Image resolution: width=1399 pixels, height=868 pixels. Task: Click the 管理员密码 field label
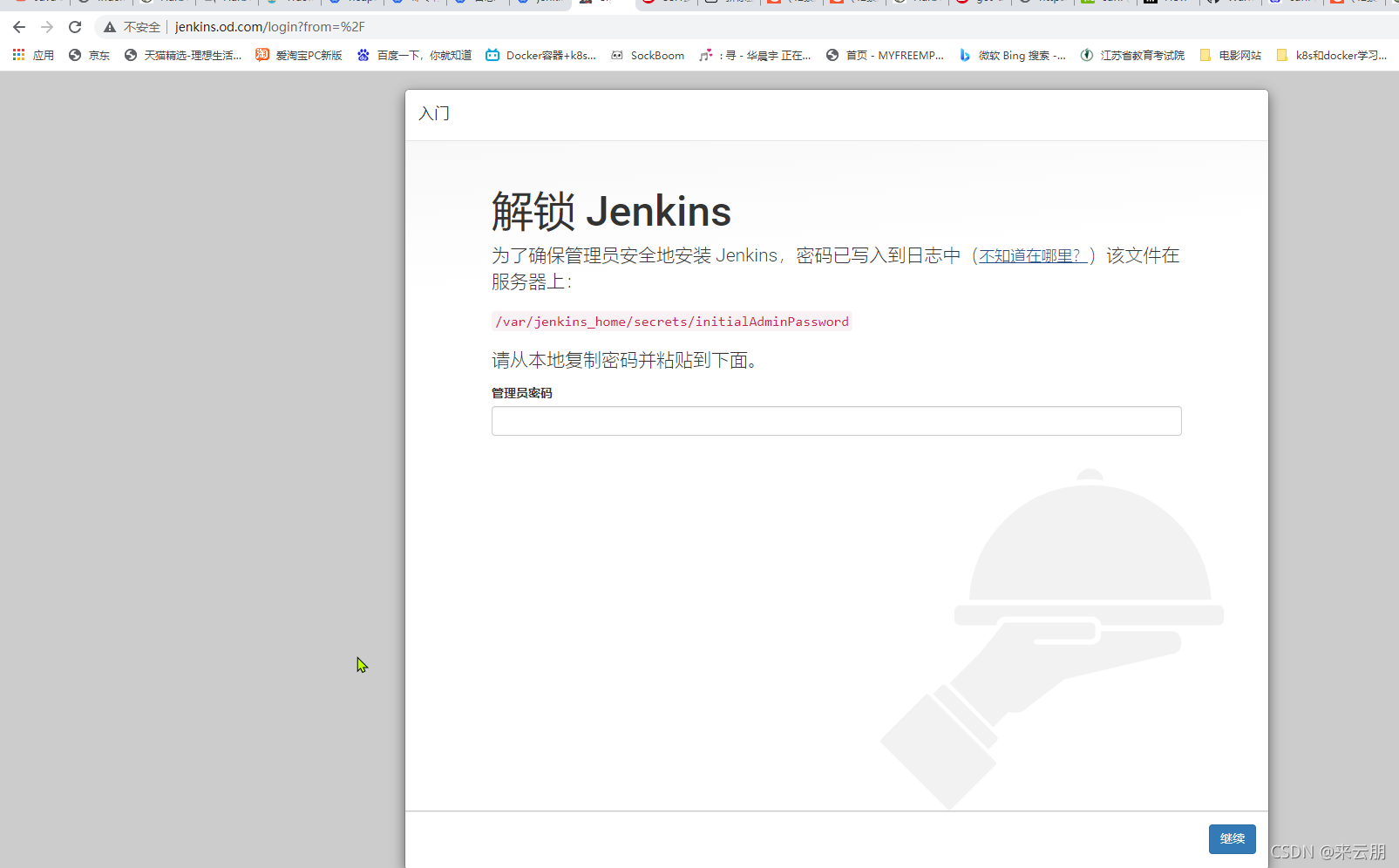tap(521, 393)
